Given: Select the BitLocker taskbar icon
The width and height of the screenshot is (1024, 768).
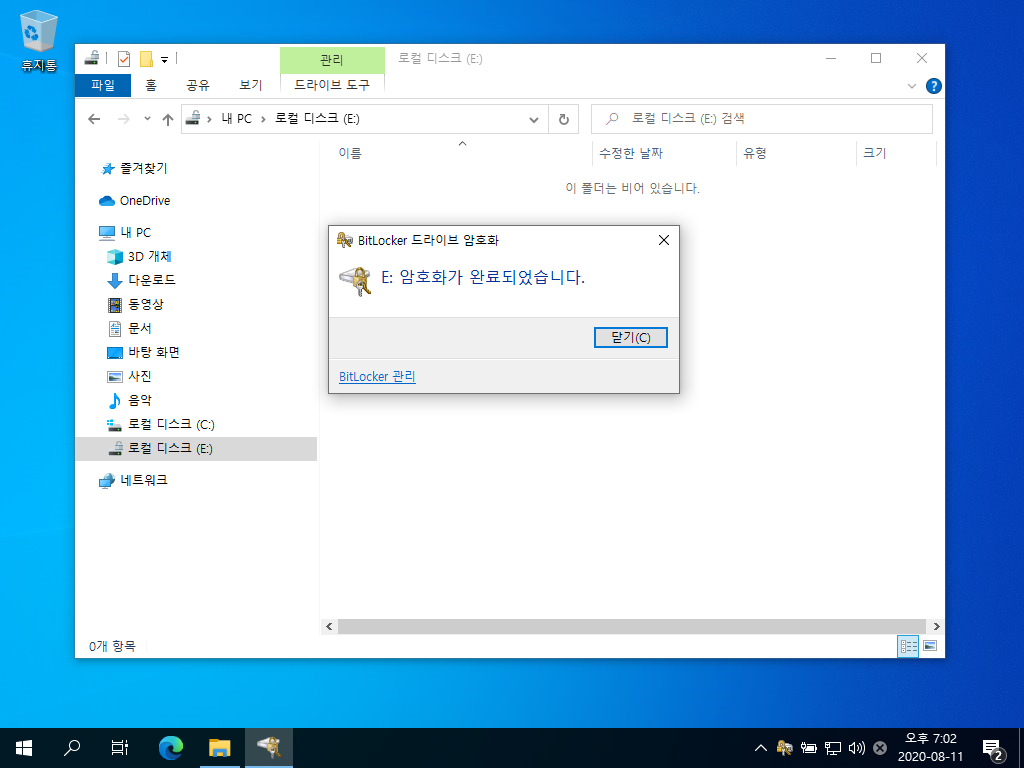Looking at the screenshot, I should [268, 748].
